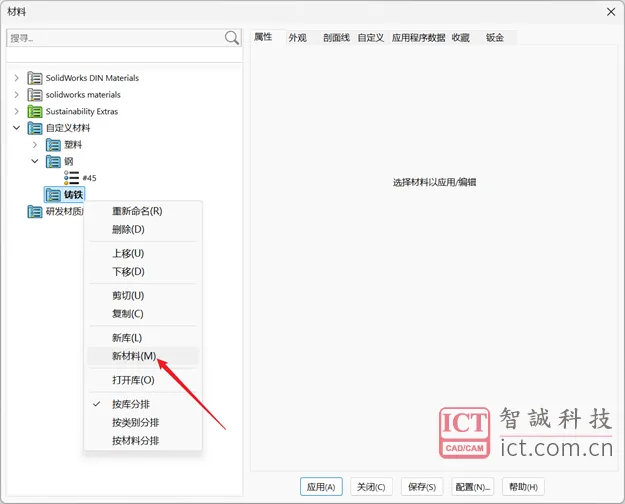The image size is (625, 504).
Task: Click the search magnifier icon
Action: (232, 38)
